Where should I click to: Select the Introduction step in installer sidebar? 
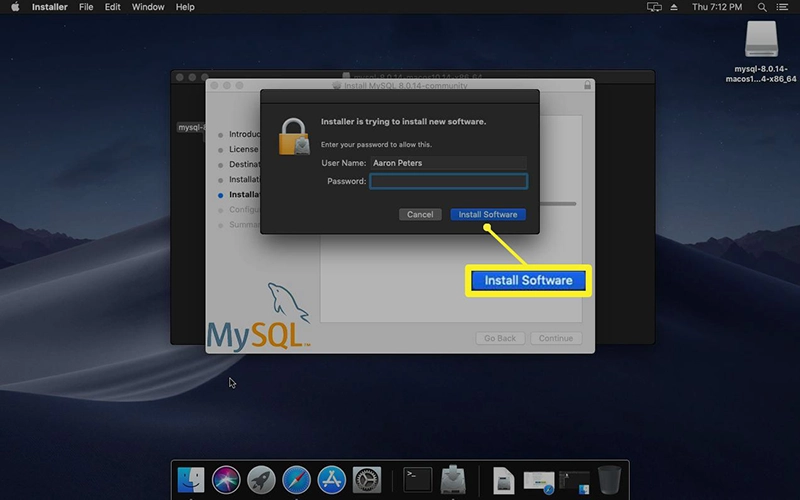tap(244, 134)
